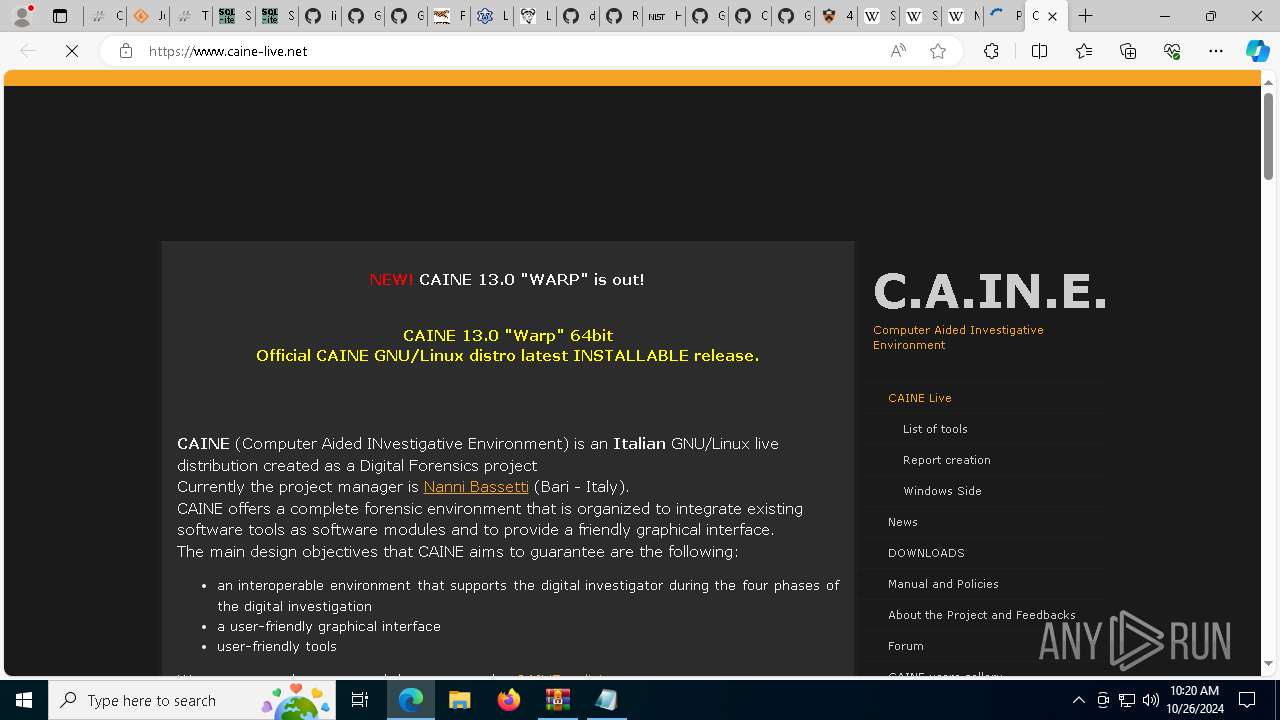Add this page to favorites with star

pos(938,51)
